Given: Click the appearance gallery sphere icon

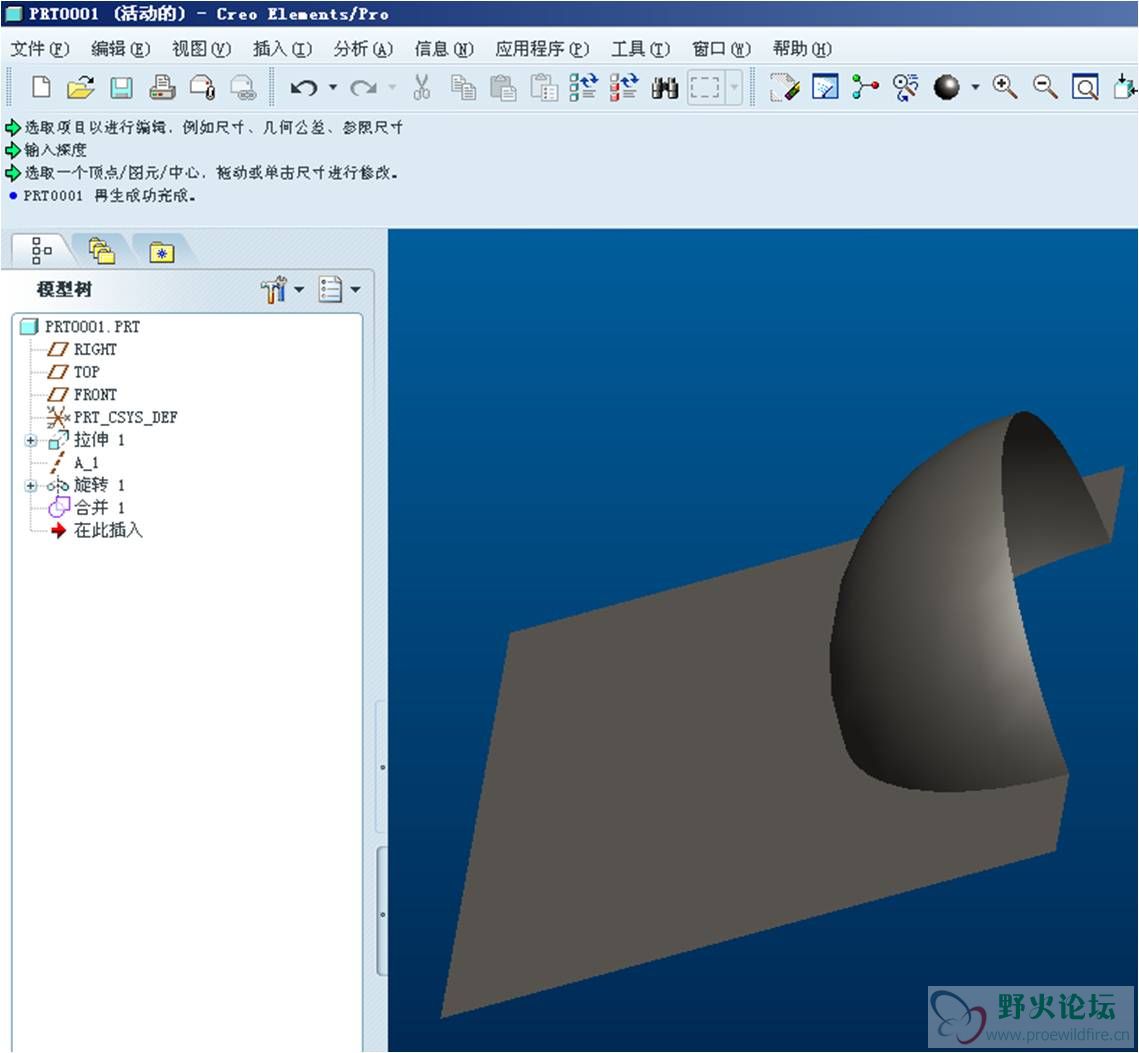Looking at the screenshot, I should pyautogui.click(x=947, y=88).
